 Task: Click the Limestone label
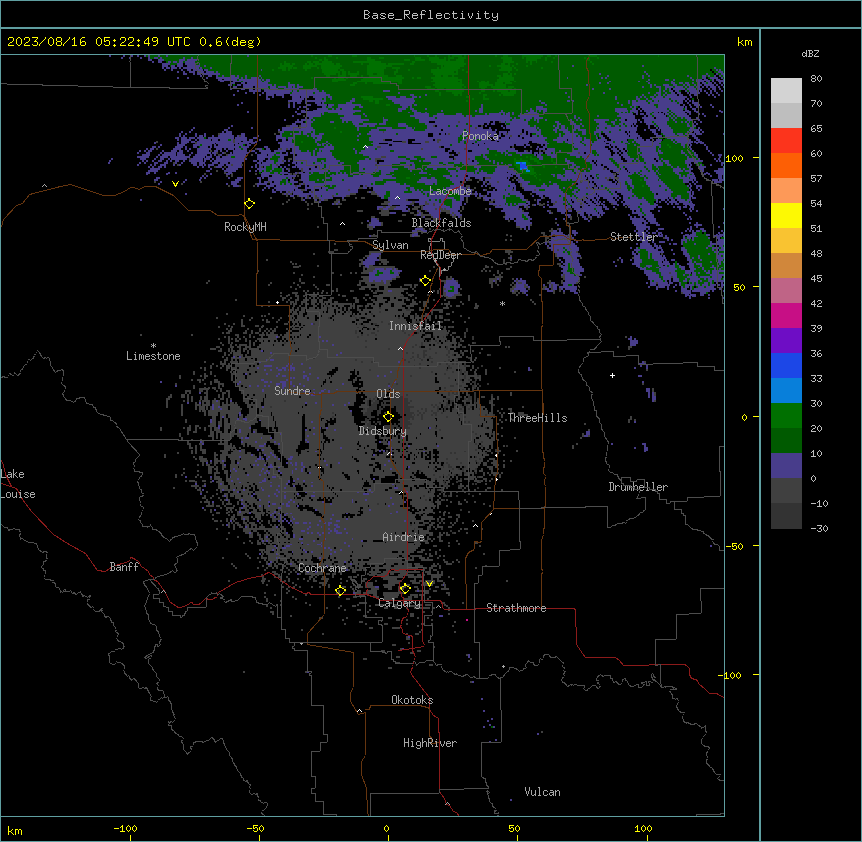(x=153, y=356)
